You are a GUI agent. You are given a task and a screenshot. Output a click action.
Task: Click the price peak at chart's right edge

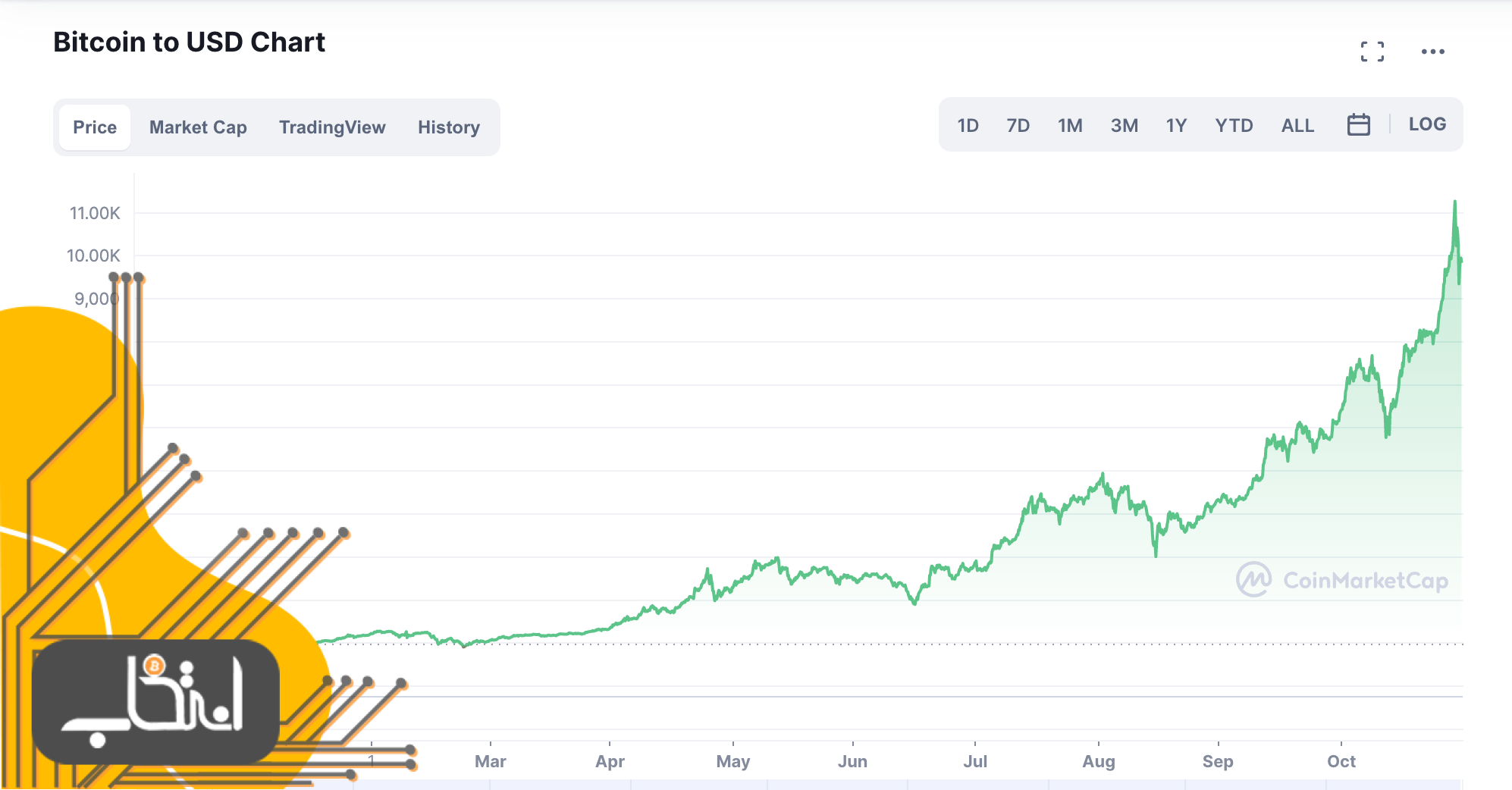(x=1454, y=202)
